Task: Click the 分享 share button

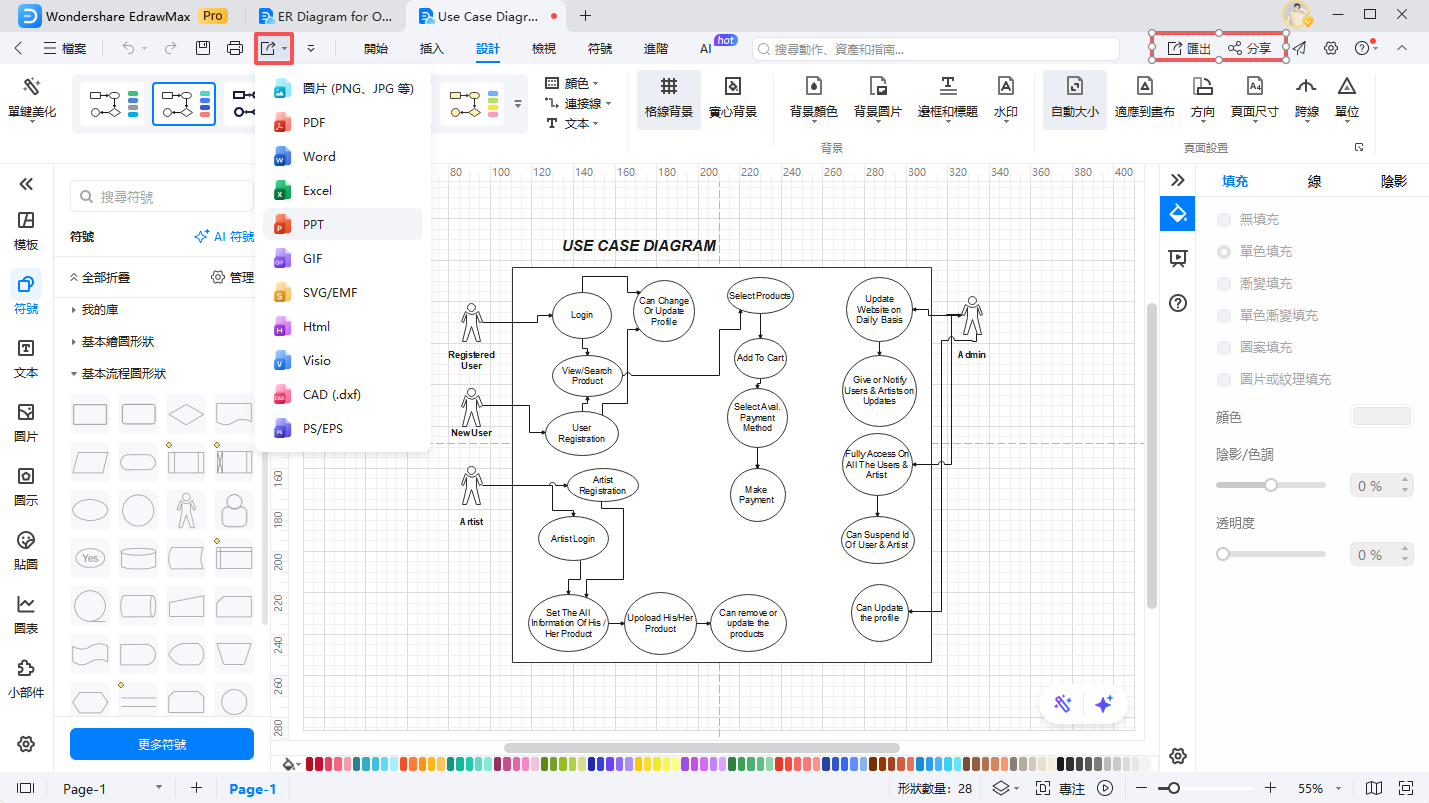Action: click(1250, 48)
